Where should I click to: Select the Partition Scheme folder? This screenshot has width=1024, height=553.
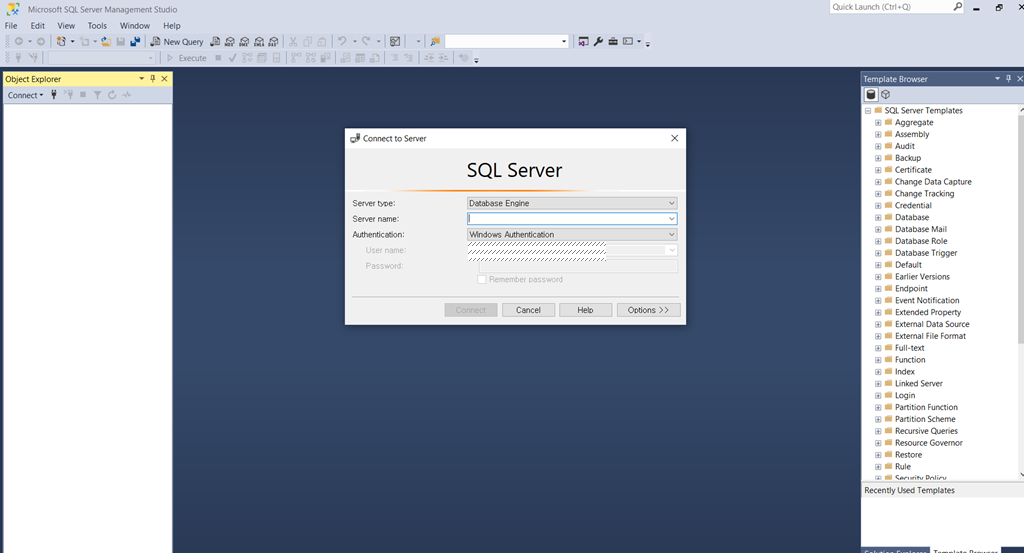(924, 419)
